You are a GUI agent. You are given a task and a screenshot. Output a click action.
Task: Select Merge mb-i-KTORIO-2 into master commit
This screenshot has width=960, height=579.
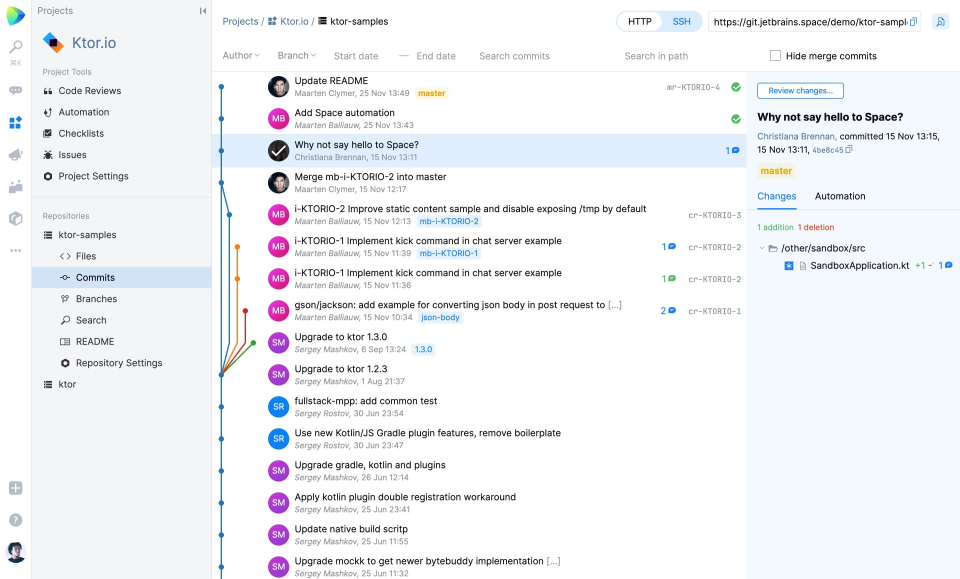click(479, 182)
